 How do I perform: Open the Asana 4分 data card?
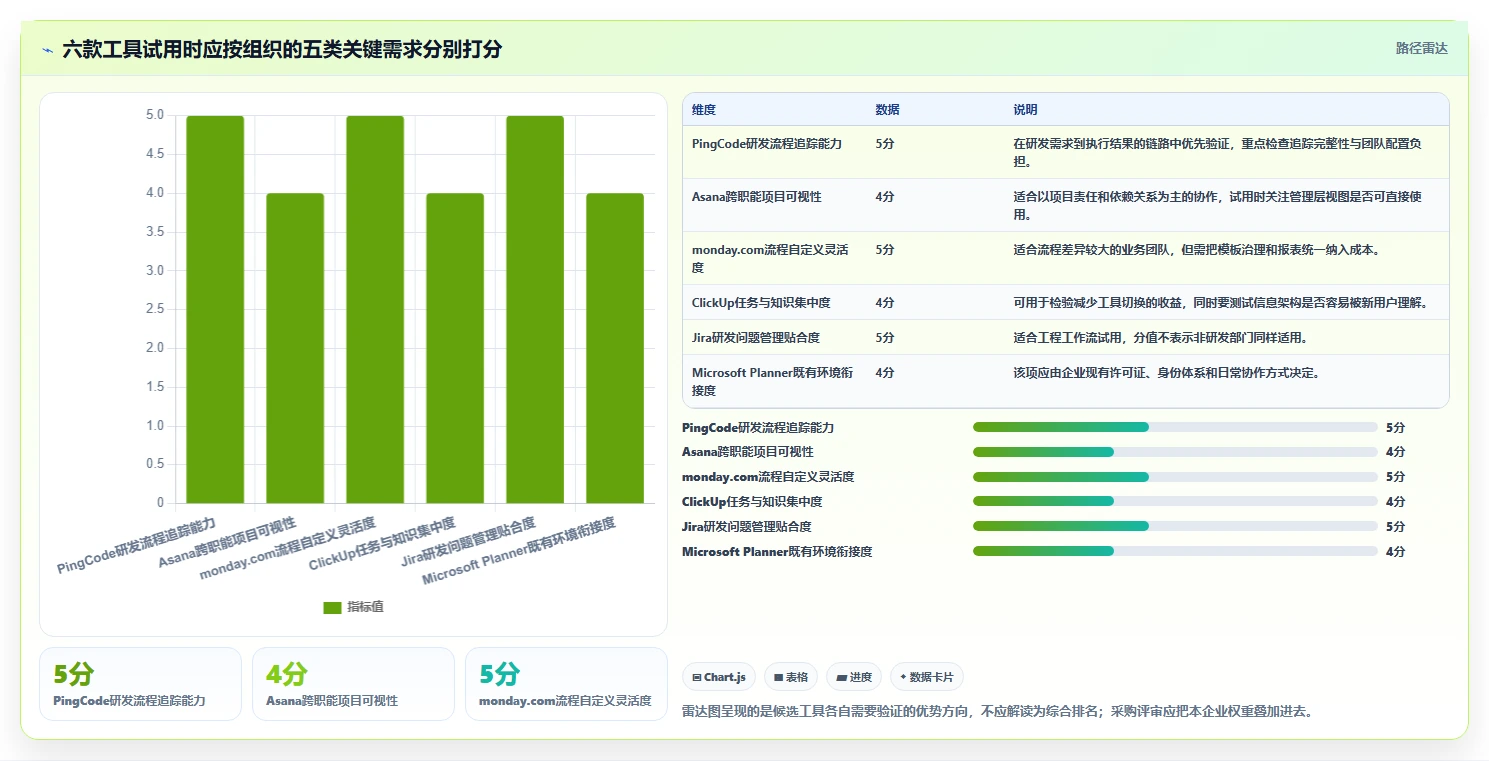(353, 684)
